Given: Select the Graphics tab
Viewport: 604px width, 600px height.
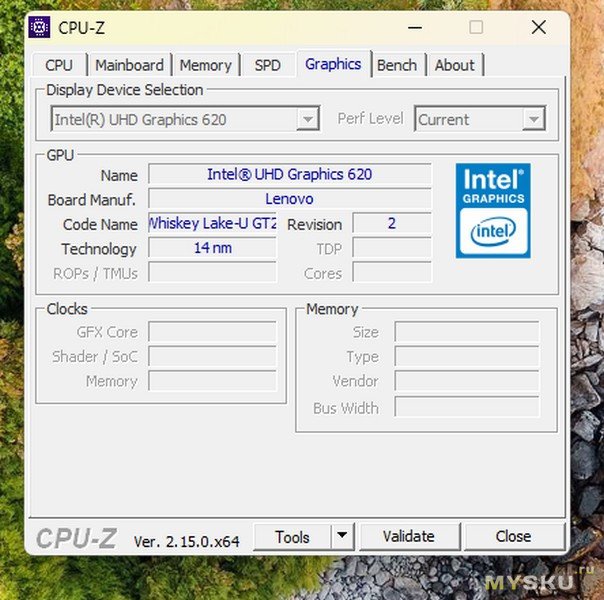Looking at the screenshot, I should pos(333,64).
